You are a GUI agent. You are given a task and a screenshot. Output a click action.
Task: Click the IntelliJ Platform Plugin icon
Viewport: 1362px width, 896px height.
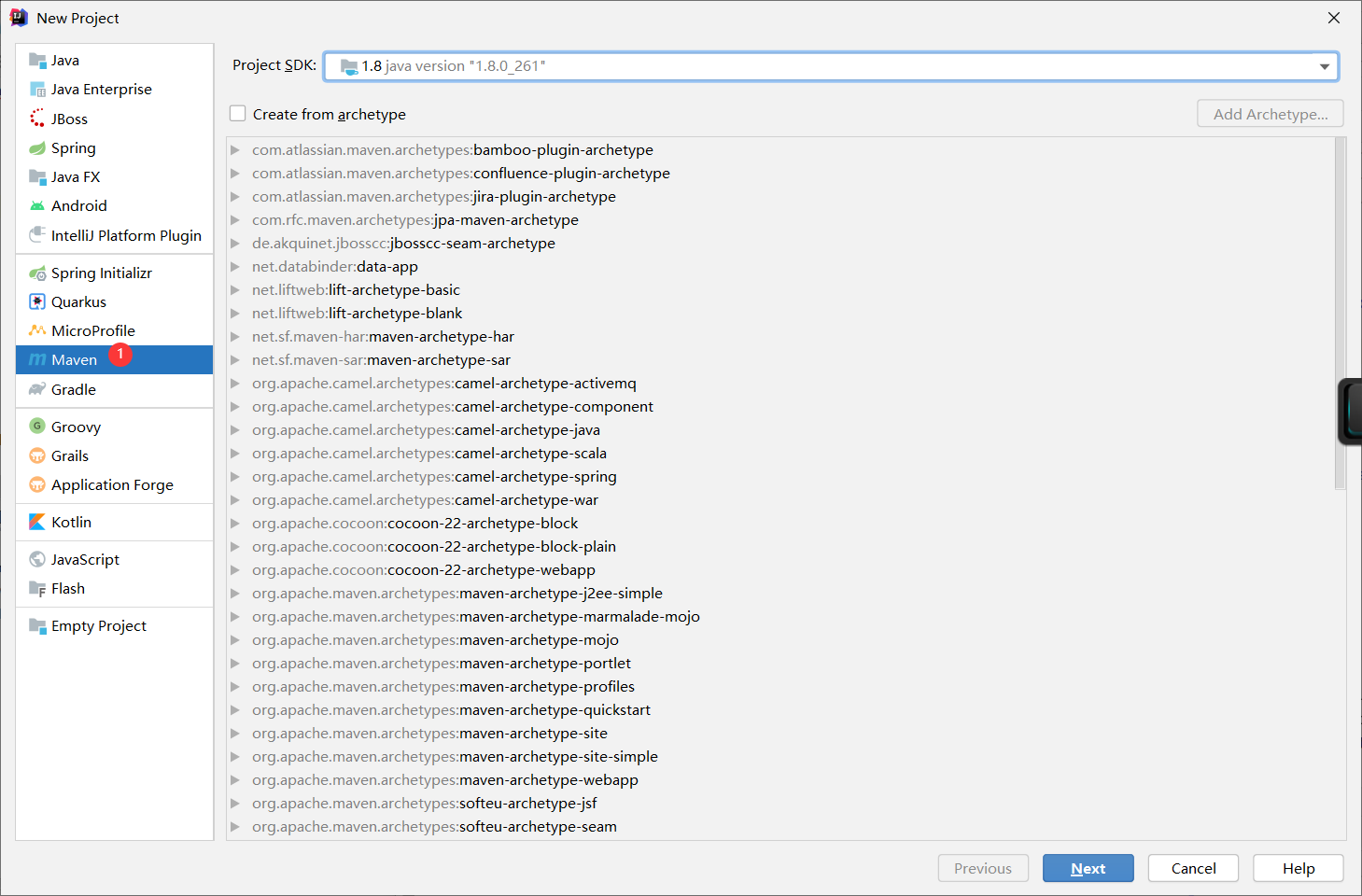pos(37,235)
